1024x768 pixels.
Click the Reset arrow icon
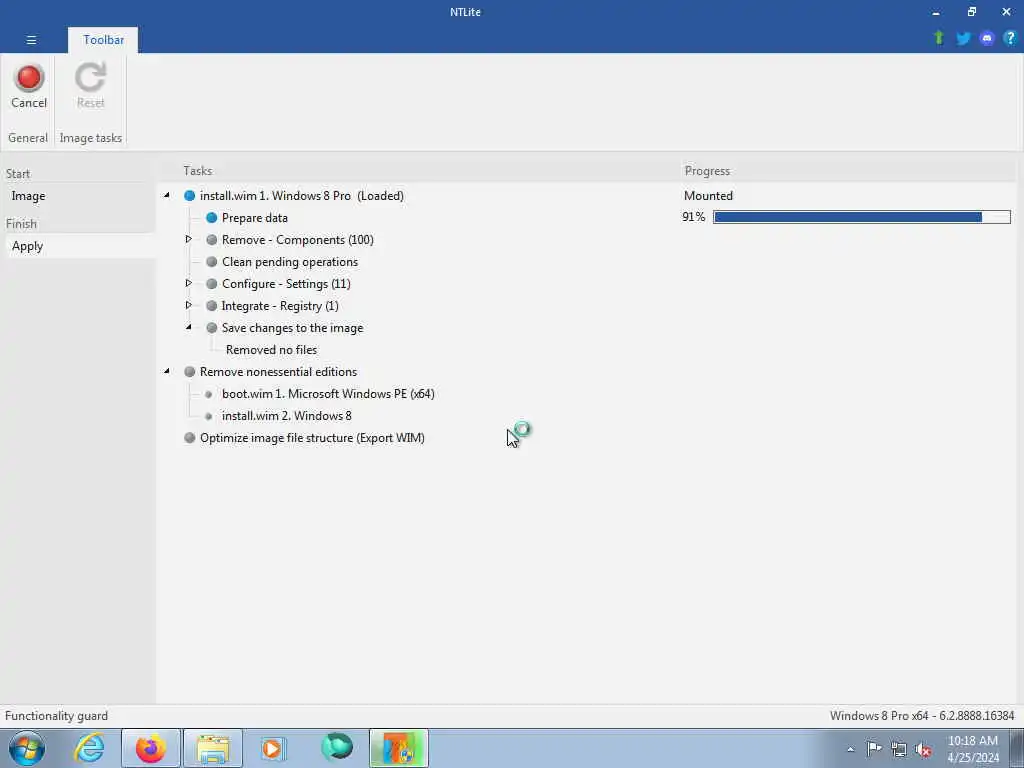tap(90, 78)
